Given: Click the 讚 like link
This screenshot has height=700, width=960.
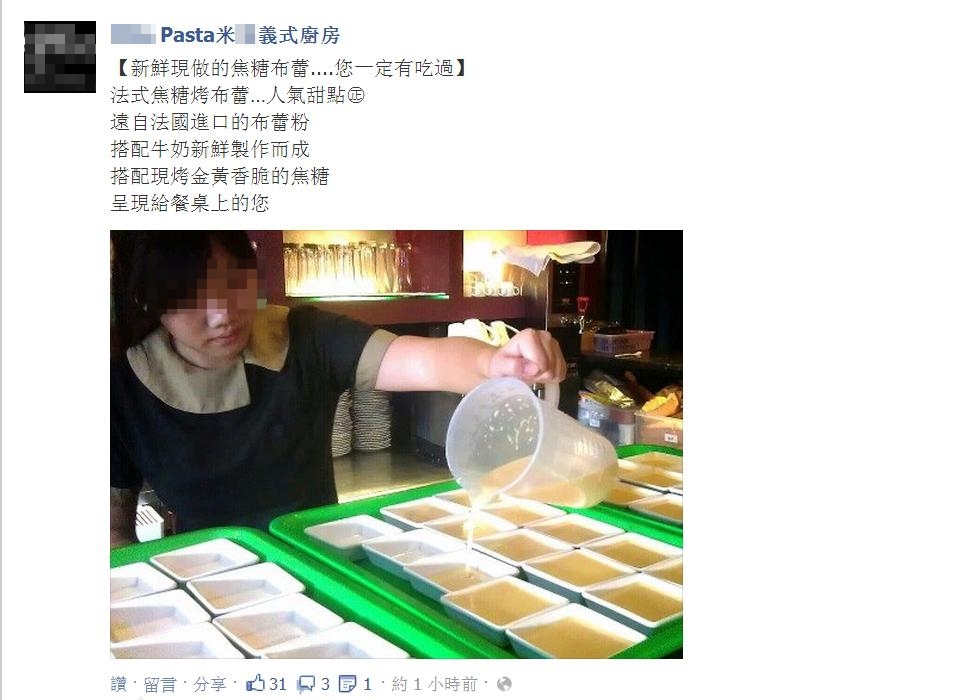Looking at the screenshot, I should pyautogui.click(x=119, y=684).
